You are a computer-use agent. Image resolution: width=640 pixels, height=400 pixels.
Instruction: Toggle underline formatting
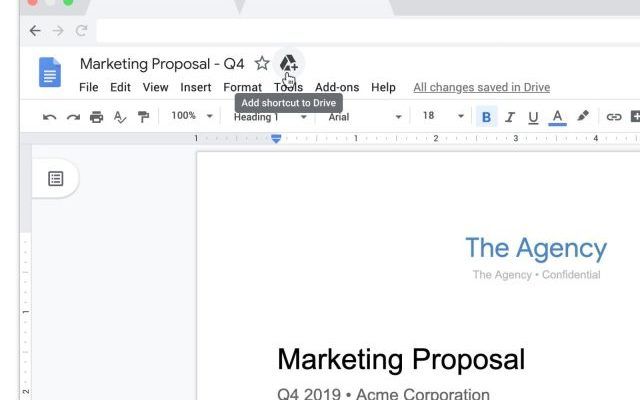coord(533,117)
